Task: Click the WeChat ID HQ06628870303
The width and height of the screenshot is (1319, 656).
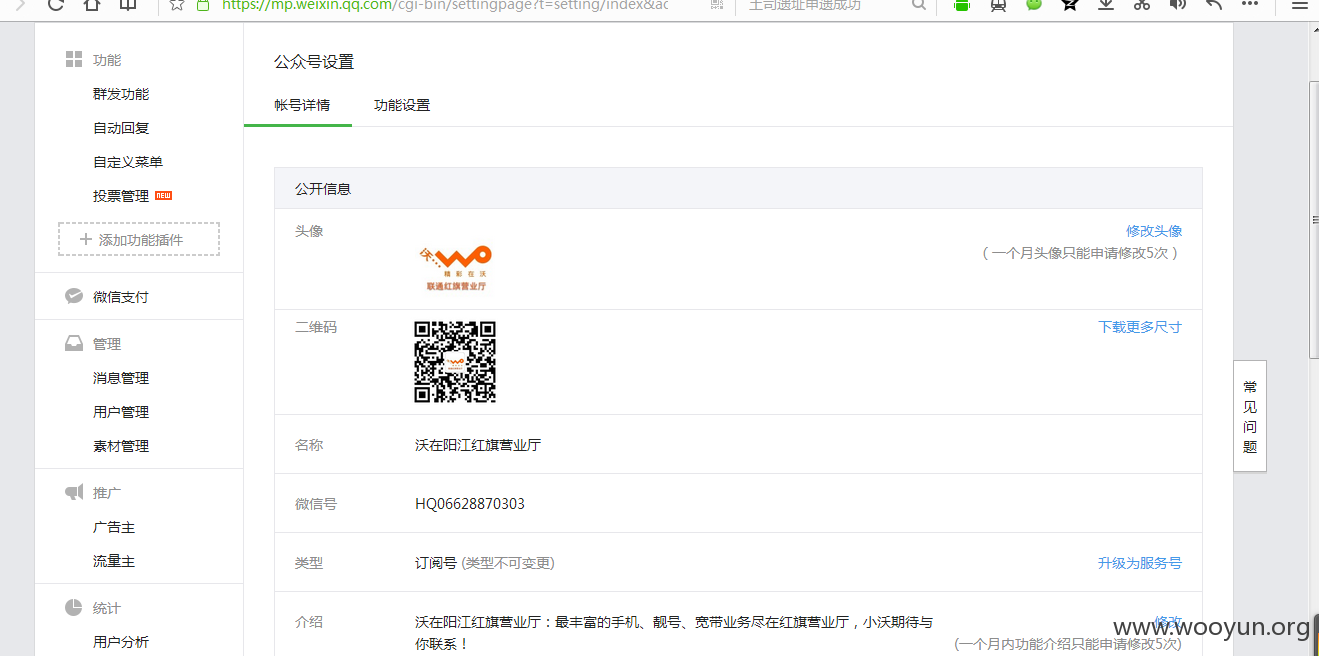Action: click(470, 504)
